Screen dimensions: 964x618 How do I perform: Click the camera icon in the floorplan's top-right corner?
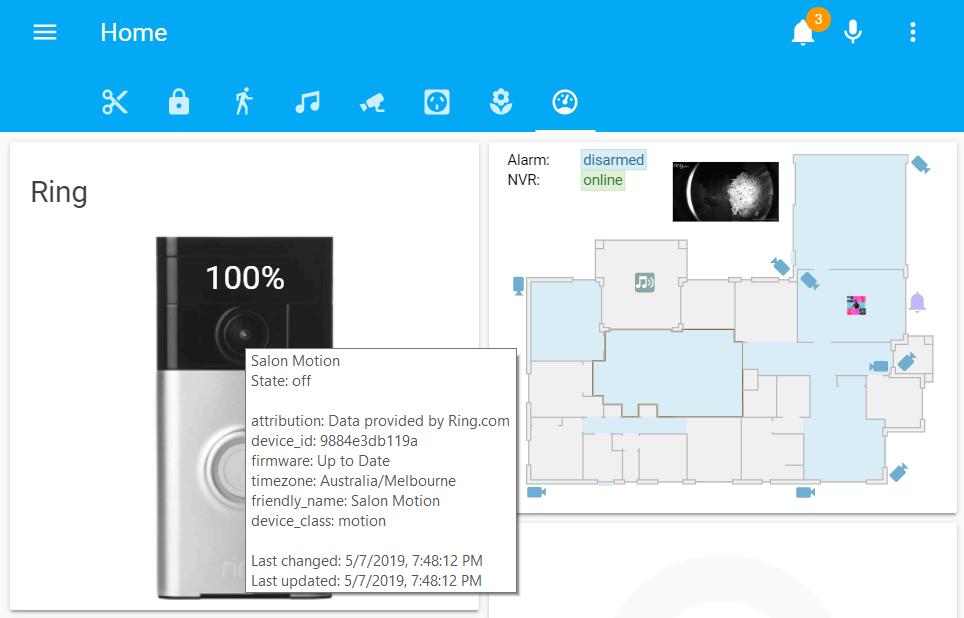[920, 165]
